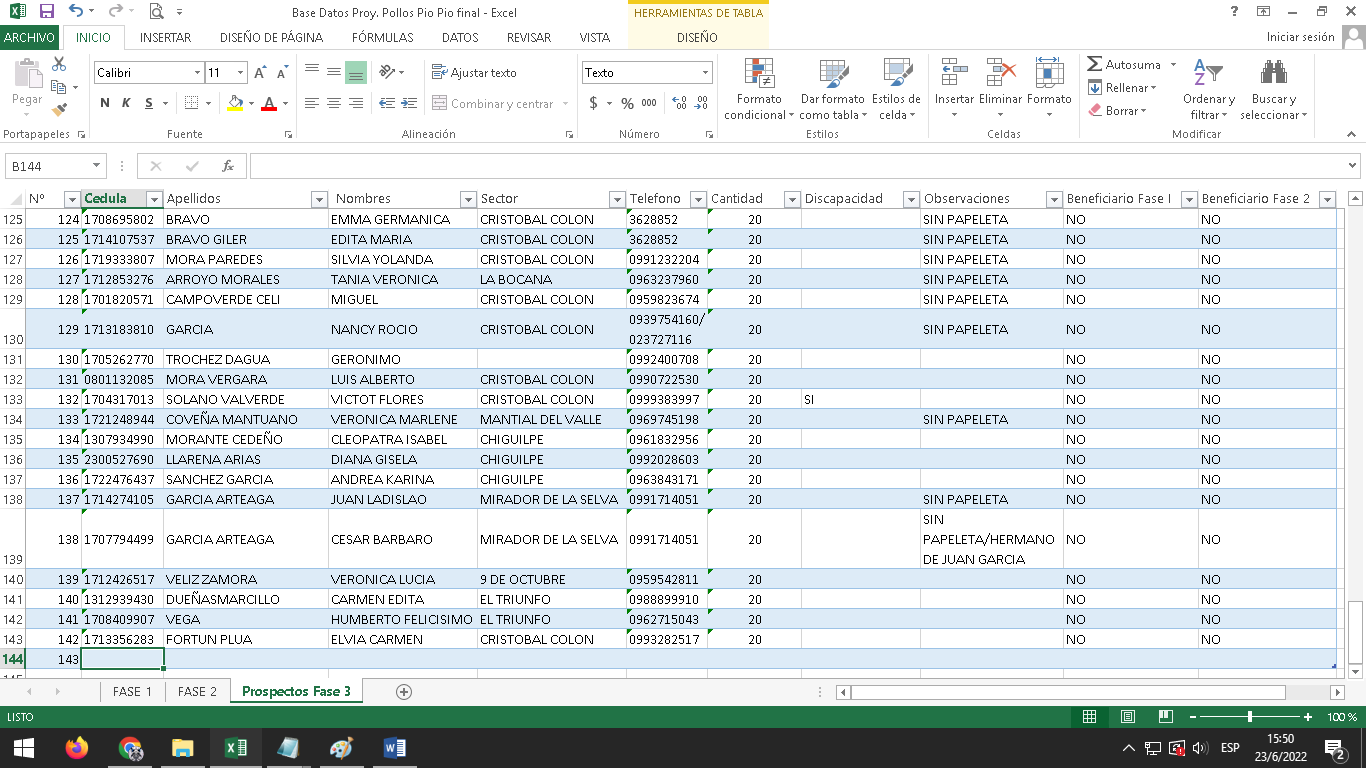Screen dimensions: 1366x768
Task: Click the Iniciar sesión link
Action: click(x=1300, y=38)
